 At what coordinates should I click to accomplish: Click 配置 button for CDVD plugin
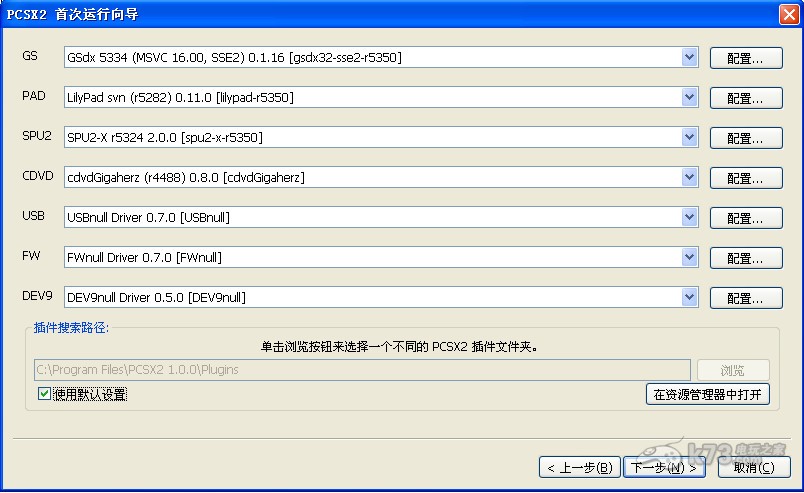tap(745, 178)
